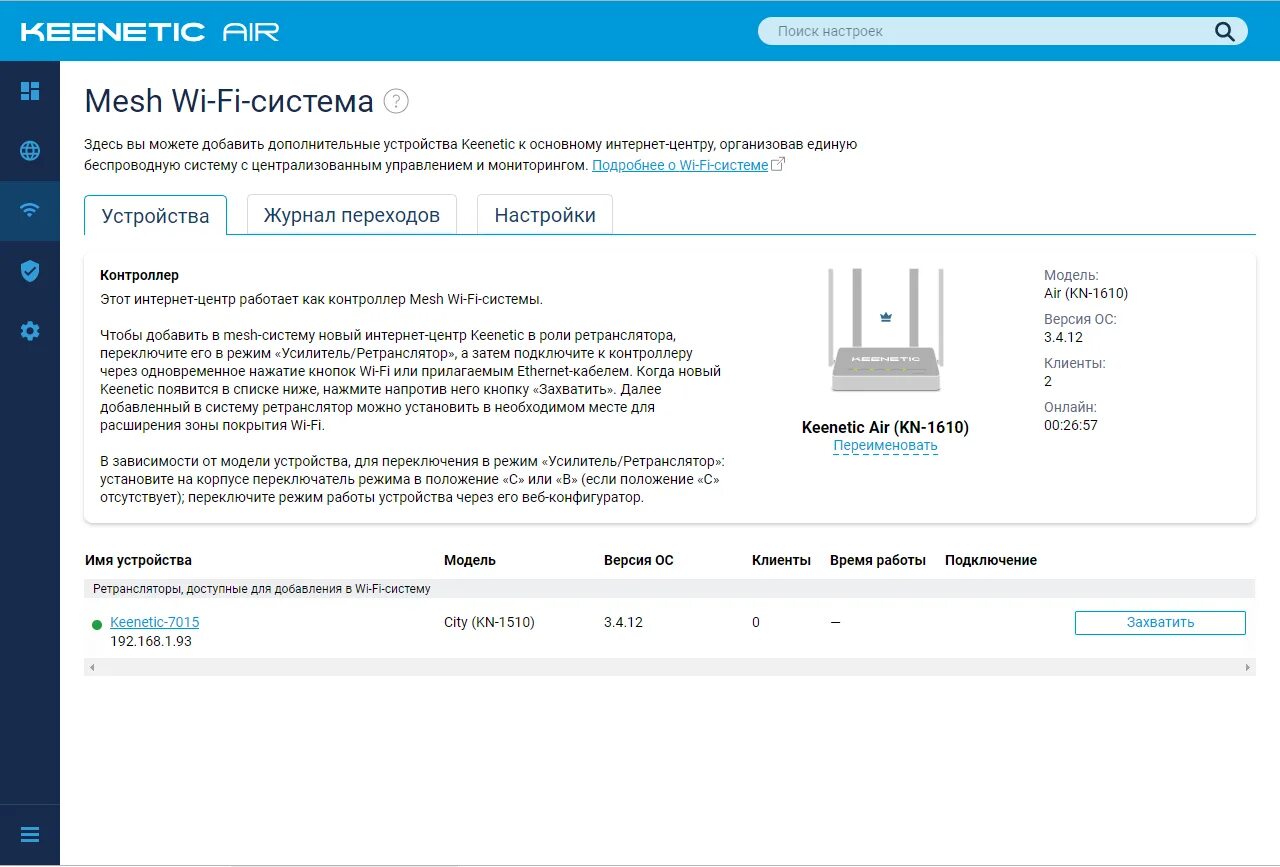Open the Журнал переходов tab
Screen dimensions: 1280x867
click(x=352, y=215)
